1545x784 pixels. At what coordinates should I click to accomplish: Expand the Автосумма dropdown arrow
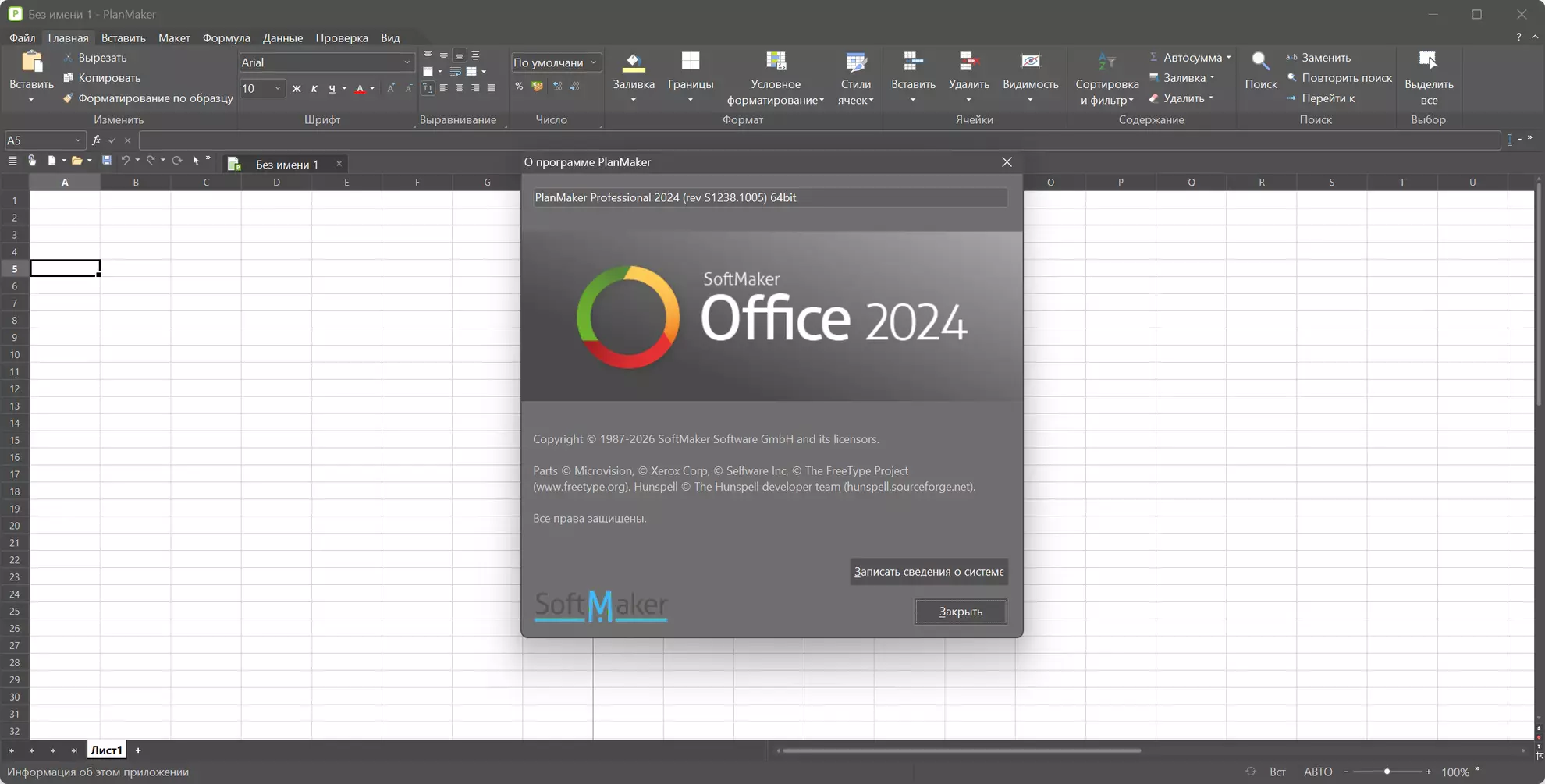1228,58
